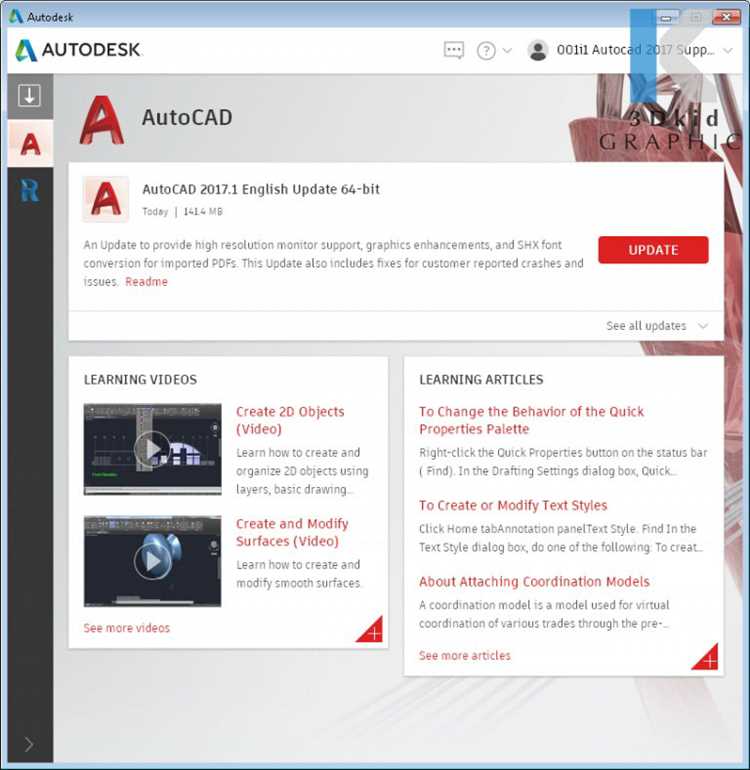
Task: Close the Autodesk window
Action: [x=725, y=17]
